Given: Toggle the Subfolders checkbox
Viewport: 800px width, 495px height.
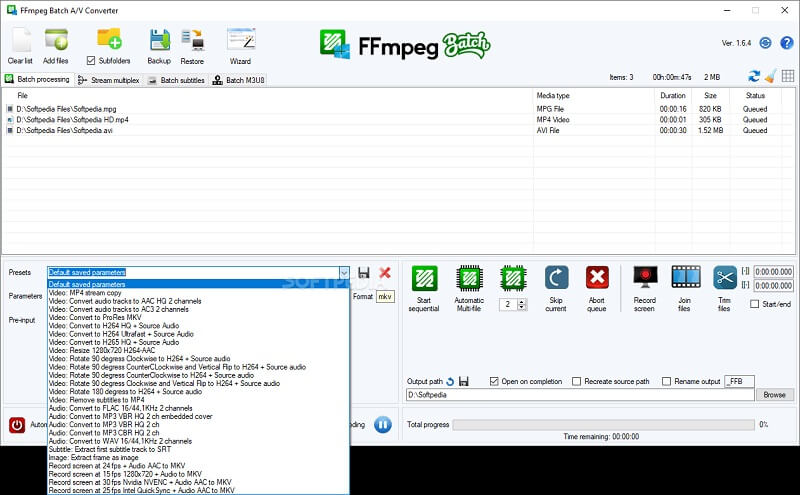Looking at the screenshot, I should [91, 61].
